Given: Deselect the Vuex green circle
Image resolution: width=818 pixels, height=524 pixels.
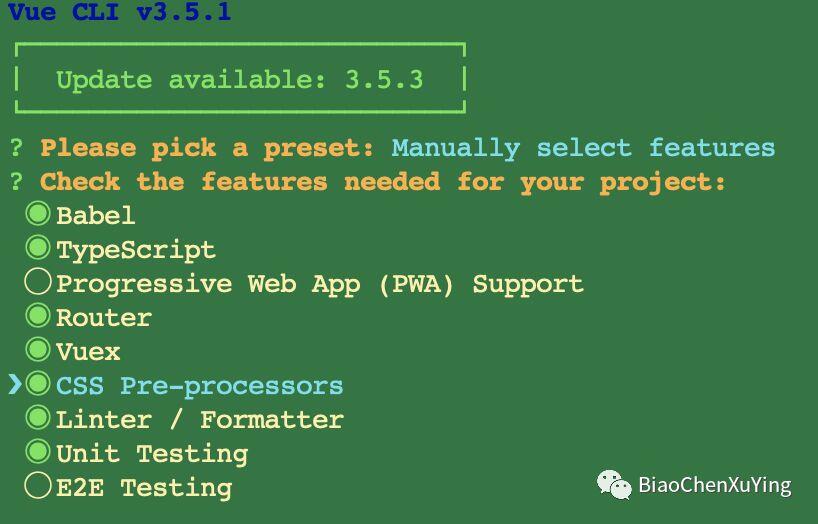Looking at the screenshot, I should click(x=38, y=350).
